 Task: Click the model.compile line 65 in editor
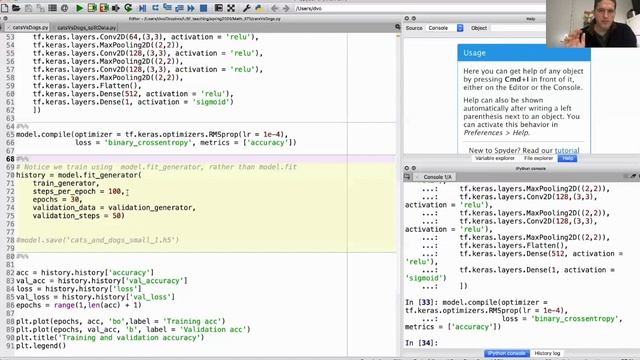(152, 134)
